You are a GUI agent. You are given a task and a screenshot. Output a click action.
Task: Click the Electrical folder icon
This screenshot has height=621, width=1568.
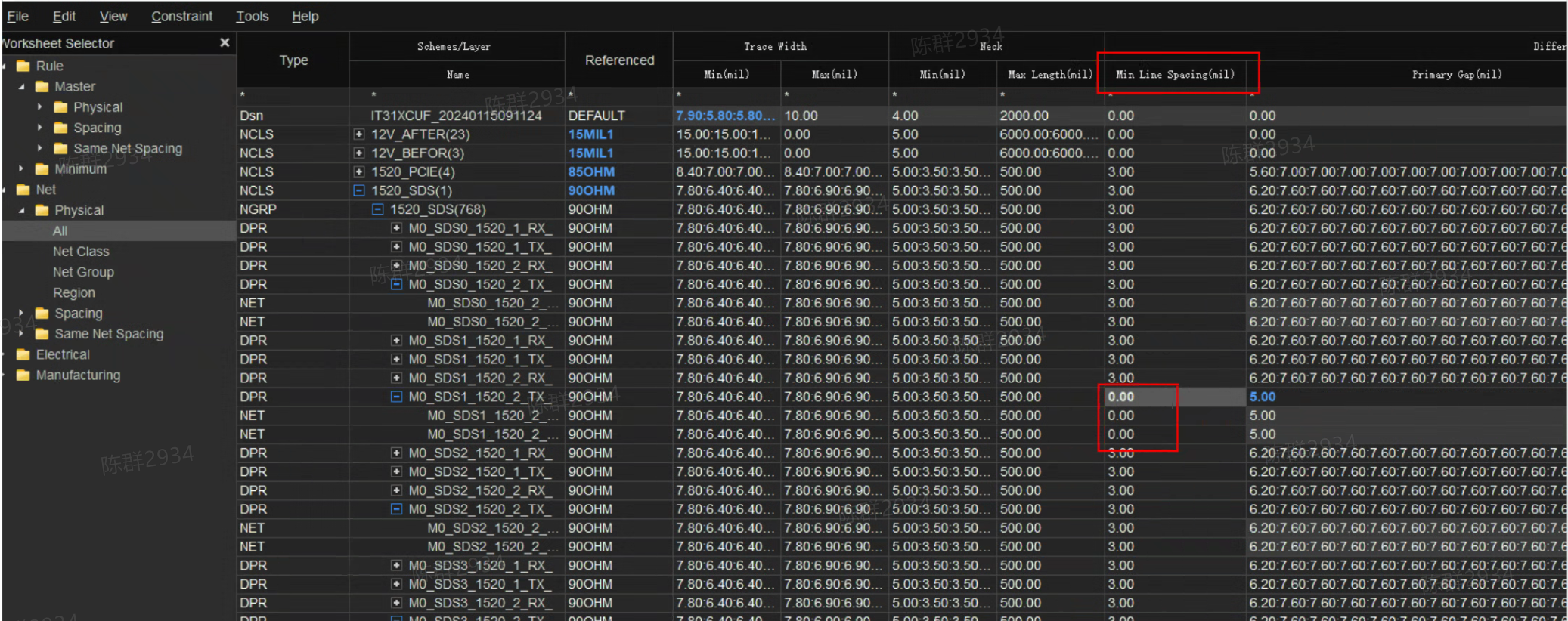click(23, 354)
